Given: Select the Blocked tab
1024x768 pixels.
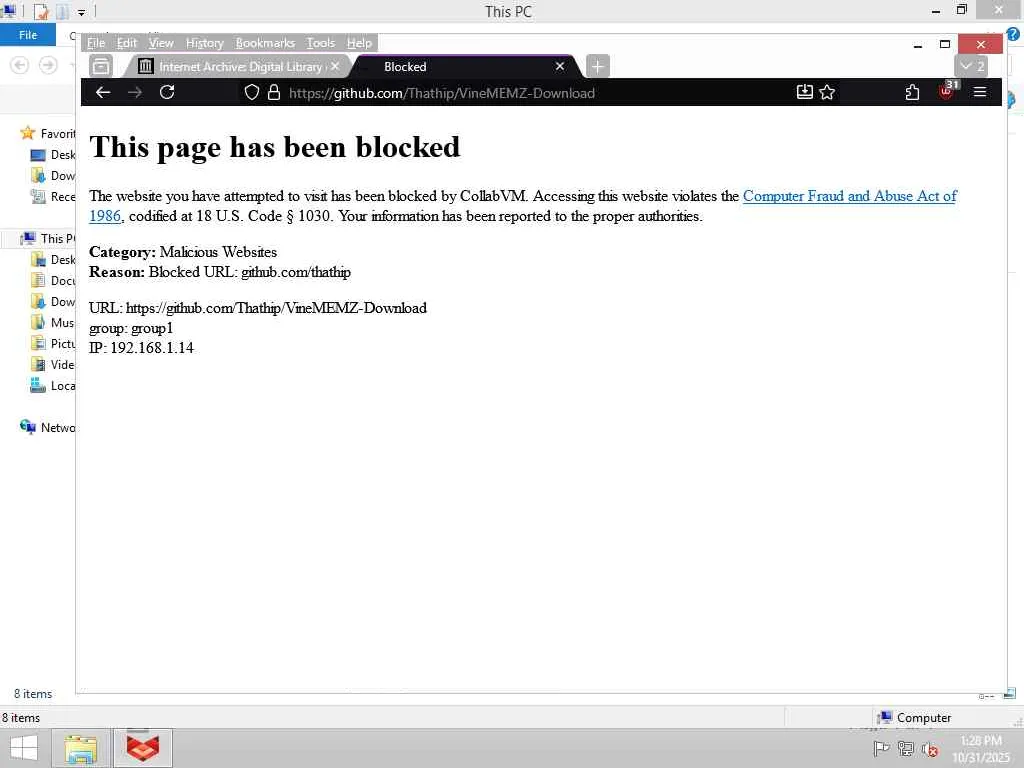Looking at the screenshot, I should pyautogui.click(x=466, y=67).
